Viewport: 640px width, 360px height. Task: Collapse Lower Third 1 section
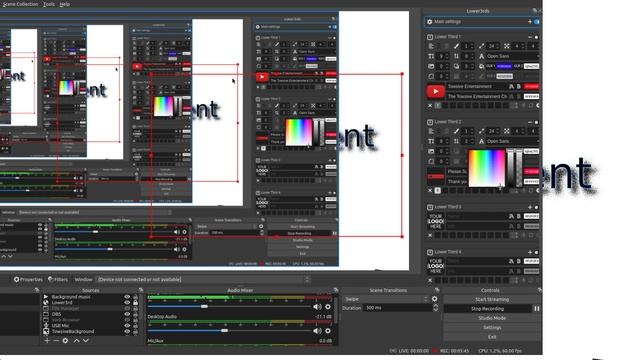[x=530, y=37]
